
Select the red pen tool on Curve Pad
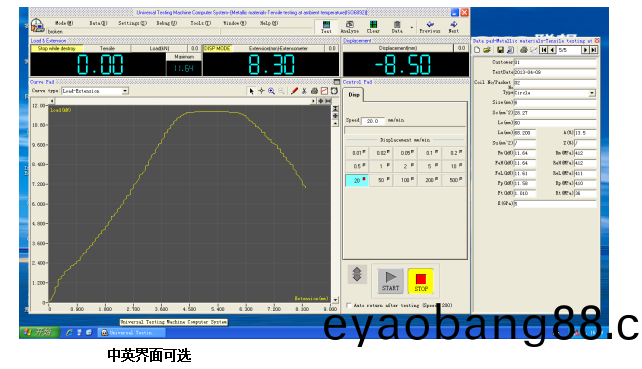pos(294,91)
